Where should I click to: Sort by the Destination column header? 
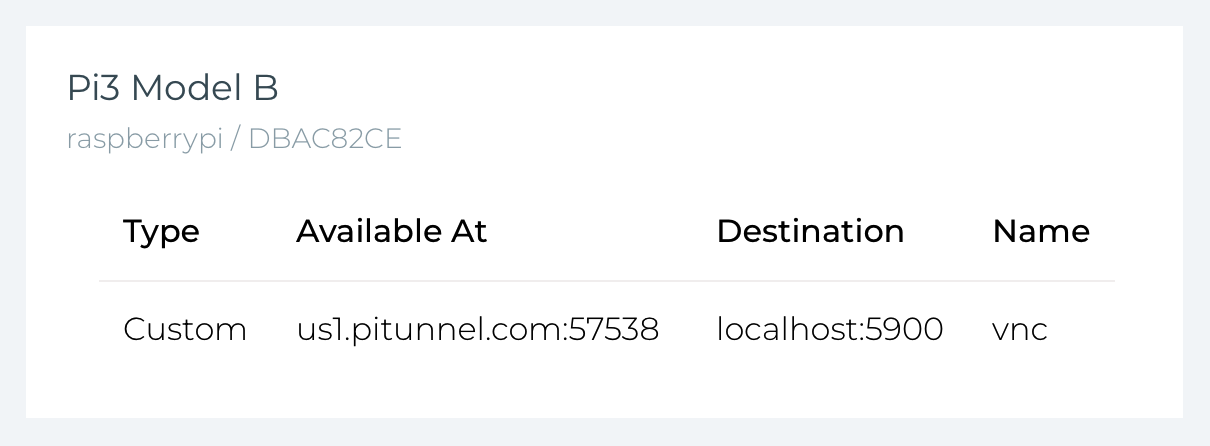coord(810,231)
